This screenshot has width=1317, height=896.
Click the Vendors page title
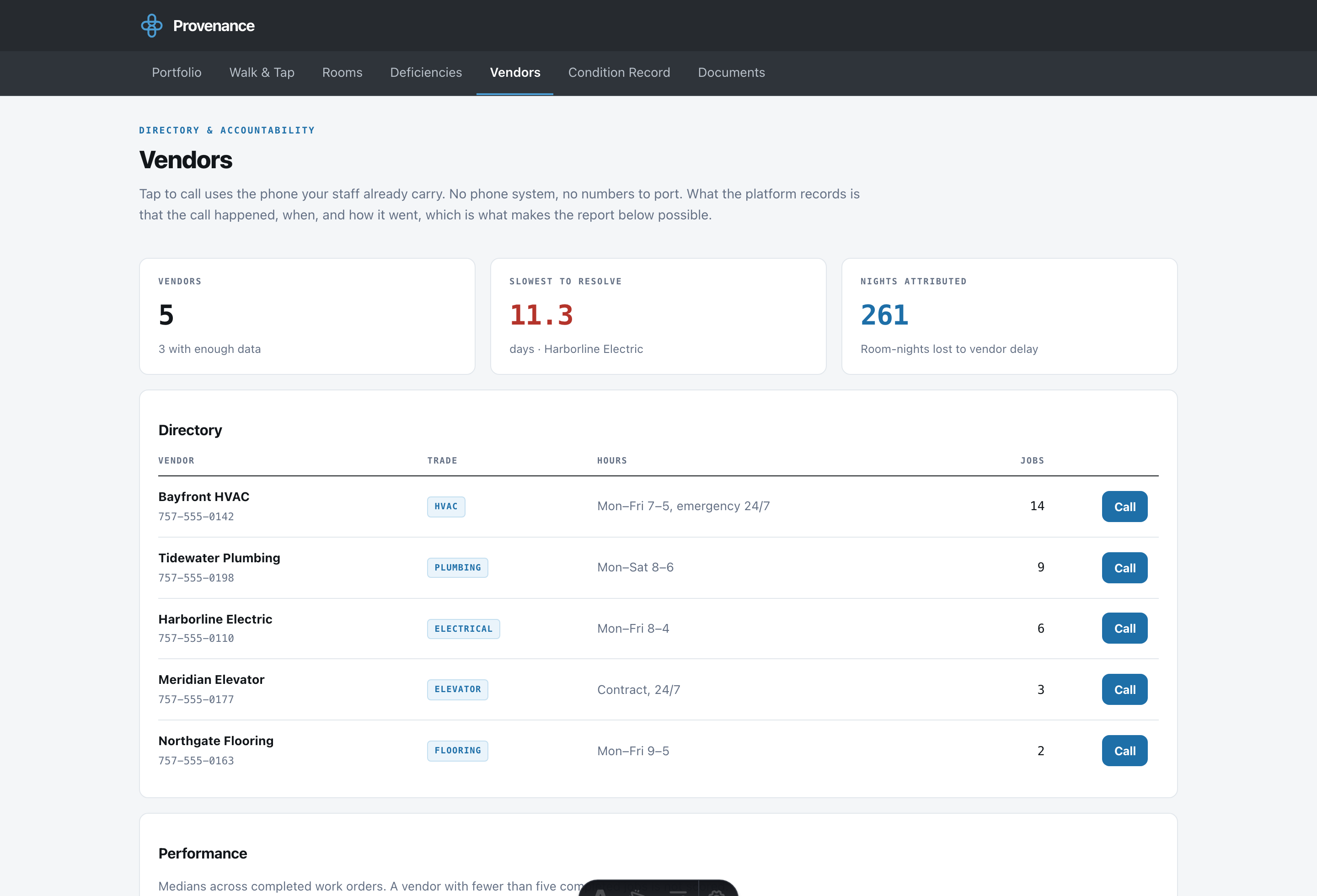point(185,160)
